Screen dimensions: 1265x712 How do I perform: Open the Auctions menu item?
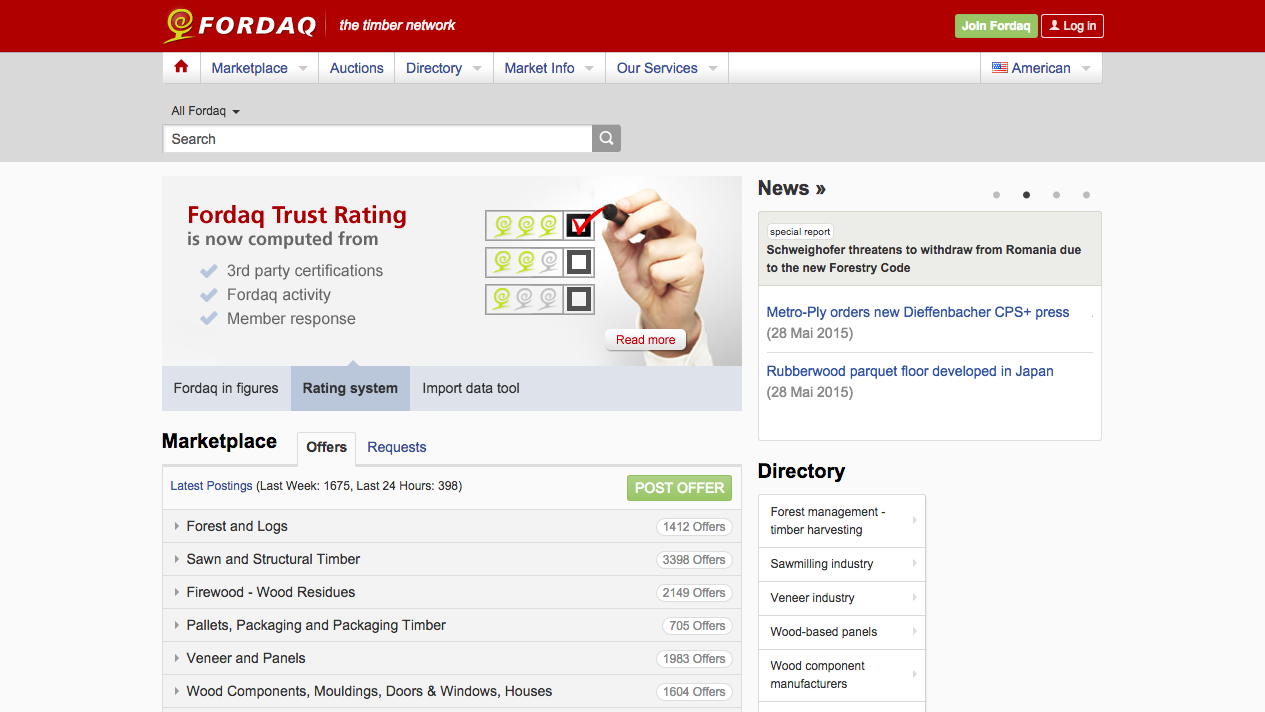356,68
